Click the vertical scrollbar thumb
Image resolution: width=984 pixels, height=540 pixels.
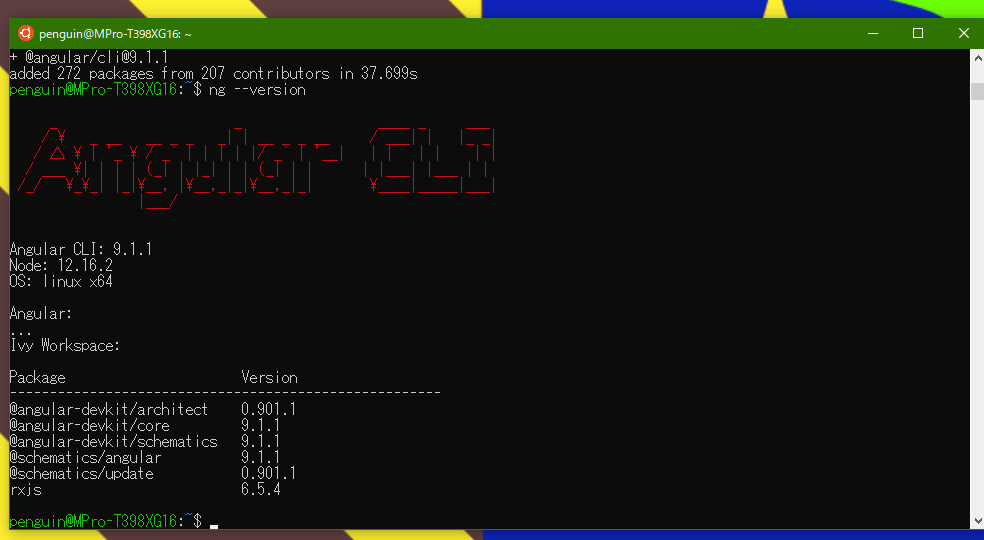(977, 91)
